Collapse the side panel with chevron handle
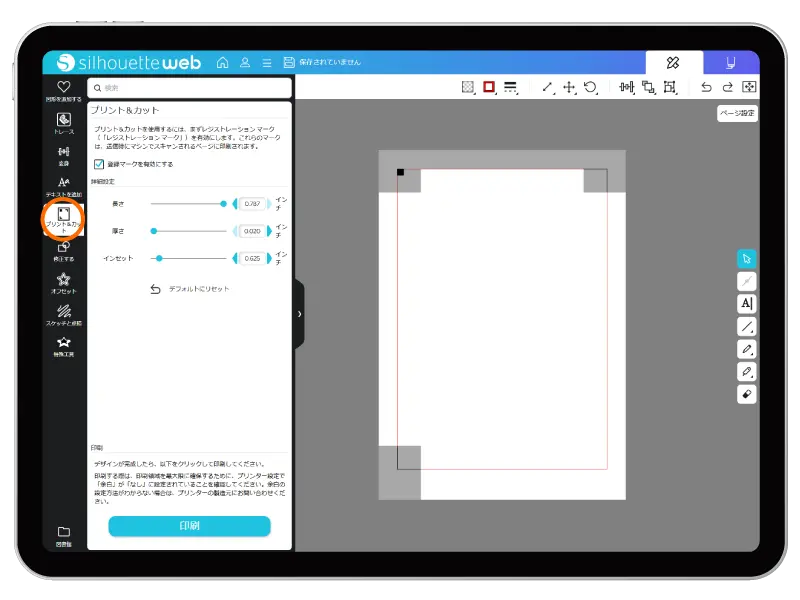 tap(299, 314)
